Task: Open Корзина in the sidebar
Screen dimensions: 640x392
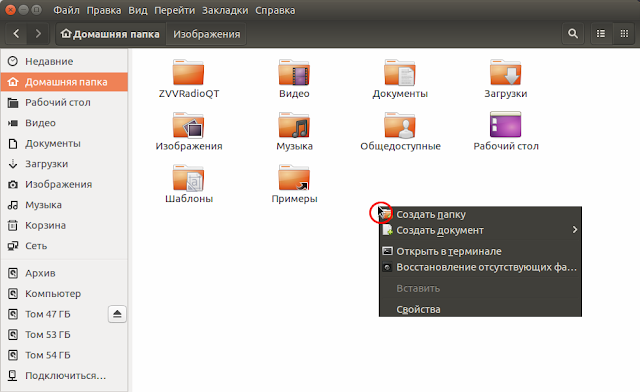Action: coord(64,225)
